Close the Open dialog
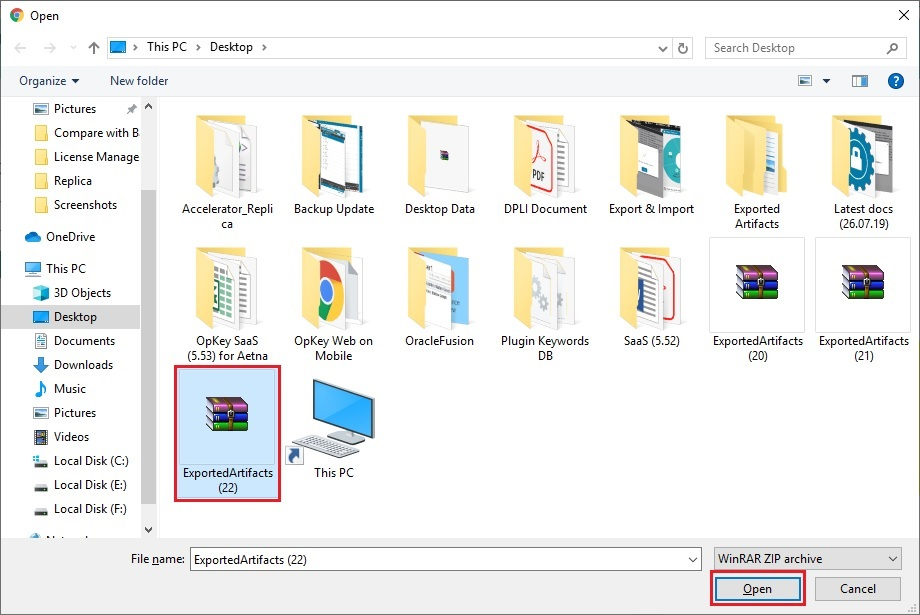This screenshot has width=920, height=615. (x=904, y=15)
